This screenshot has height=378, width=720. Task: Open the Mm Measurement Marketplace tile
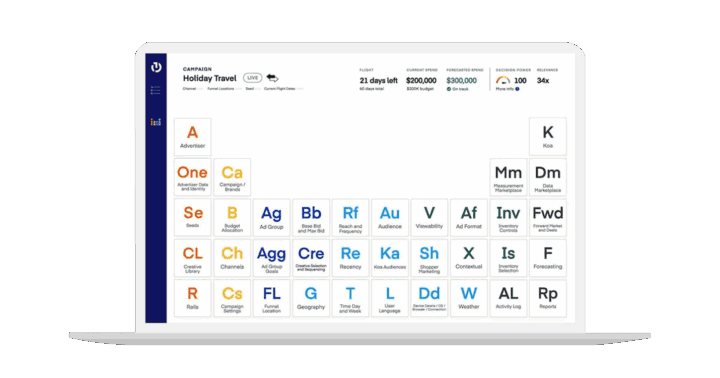click(x=508, y=177)
